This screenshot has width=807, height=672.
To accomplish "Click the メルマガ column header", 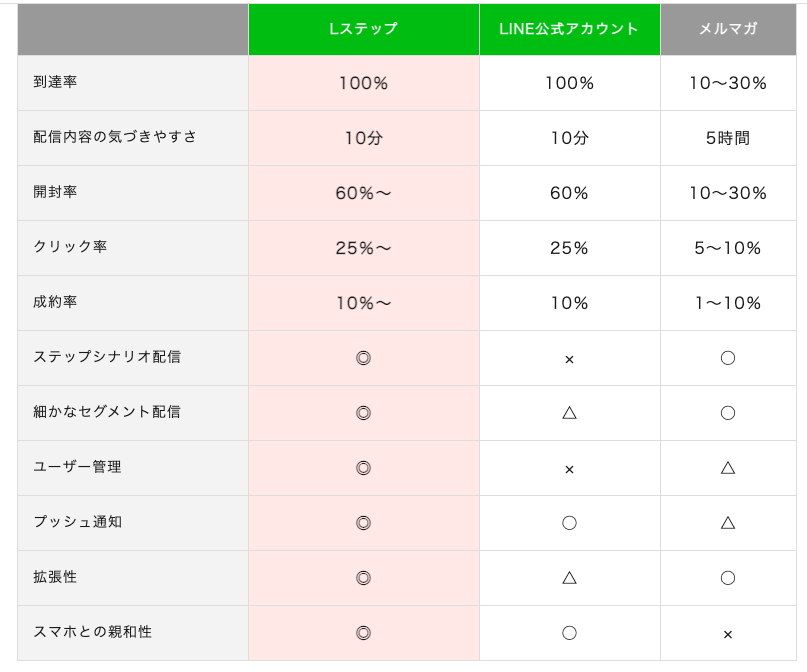I will tap(727, 29).
